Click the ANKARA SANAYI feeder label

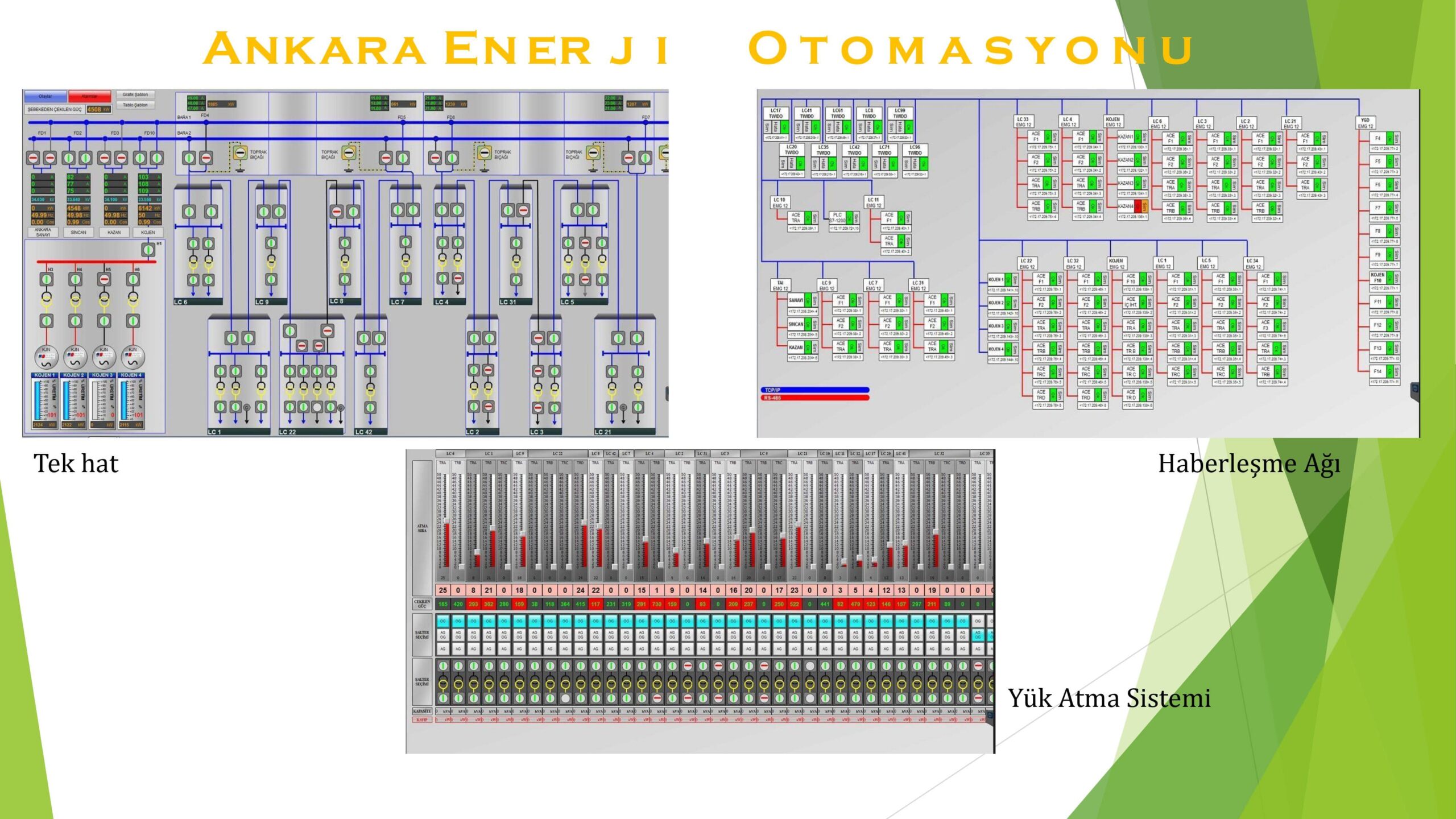(x=43, y=232)
